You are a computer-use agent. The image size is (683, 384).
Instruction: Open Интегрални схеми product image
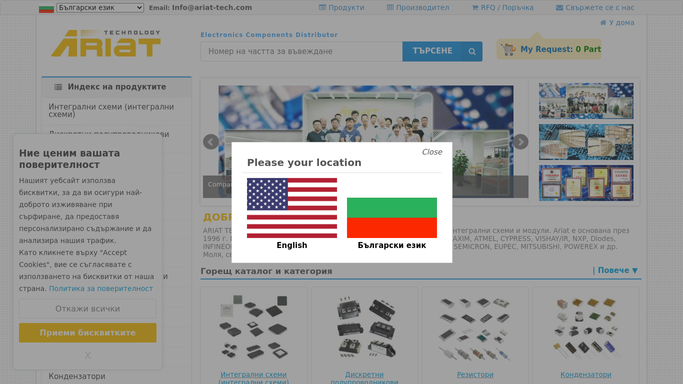click(254, 327)
